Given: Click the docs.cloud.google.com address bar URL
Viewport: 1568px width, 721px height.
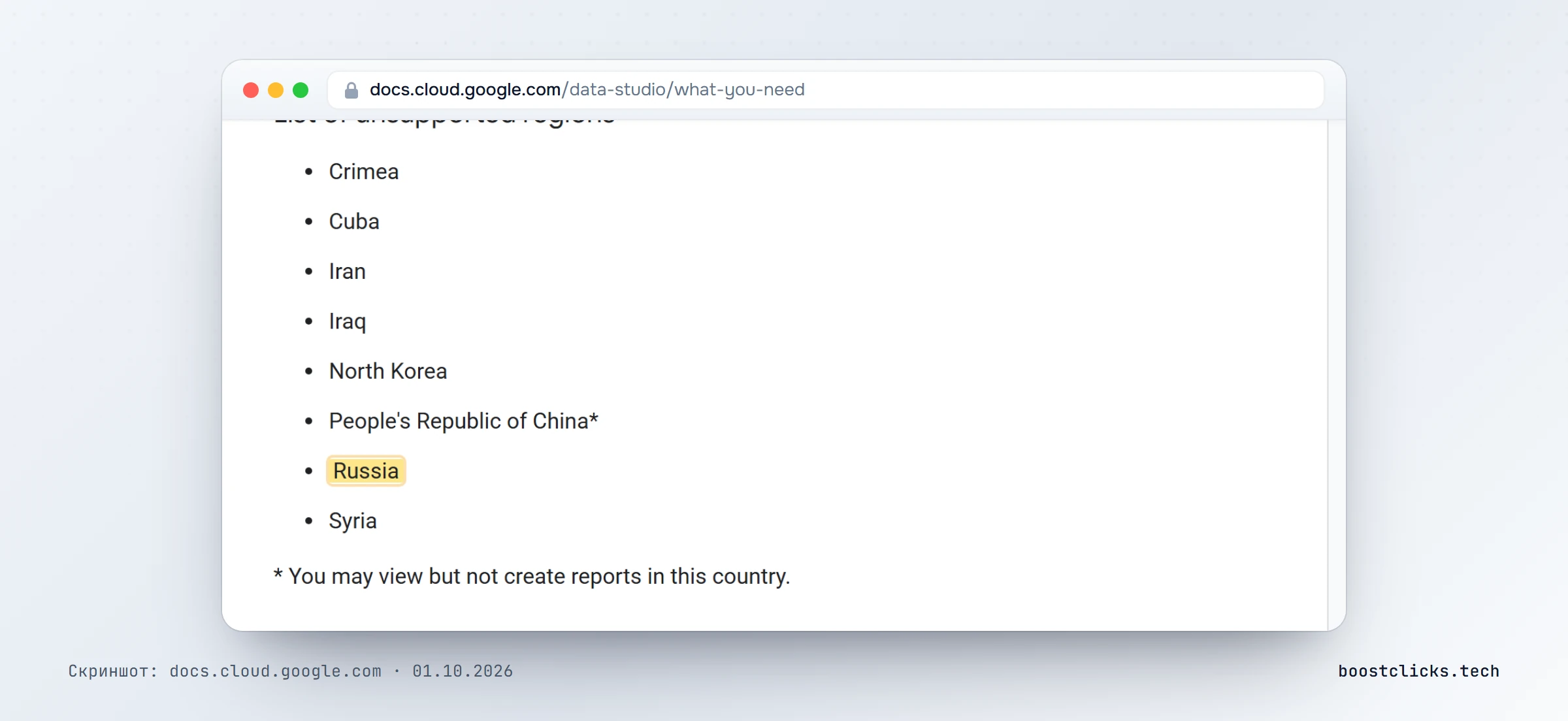Looking at the screenshot, I should pyautogui.click(x=587, y=89).
